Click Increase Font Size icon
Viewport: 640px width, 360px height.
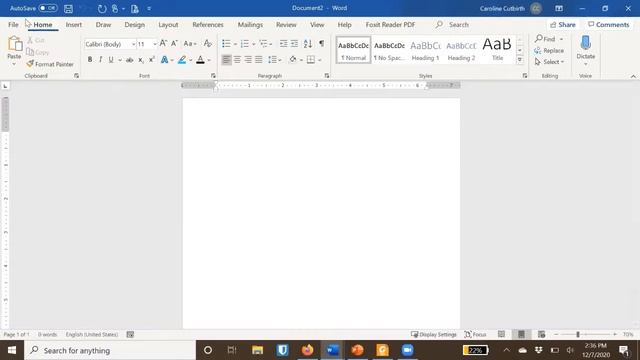pyautogui.click(x=163, y=43)
